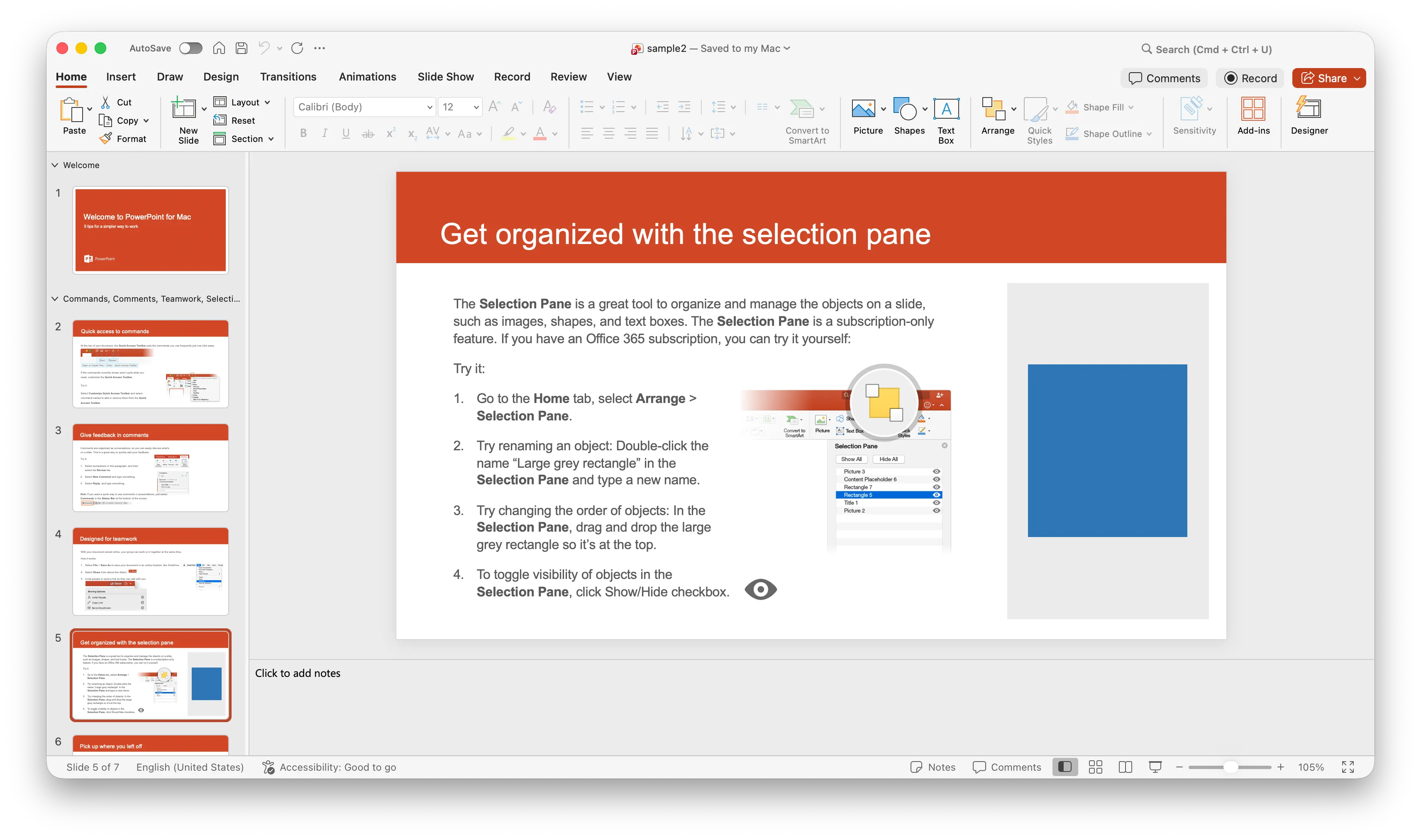
Task: Toggle Bold formatting
Action: coord(303,134)
